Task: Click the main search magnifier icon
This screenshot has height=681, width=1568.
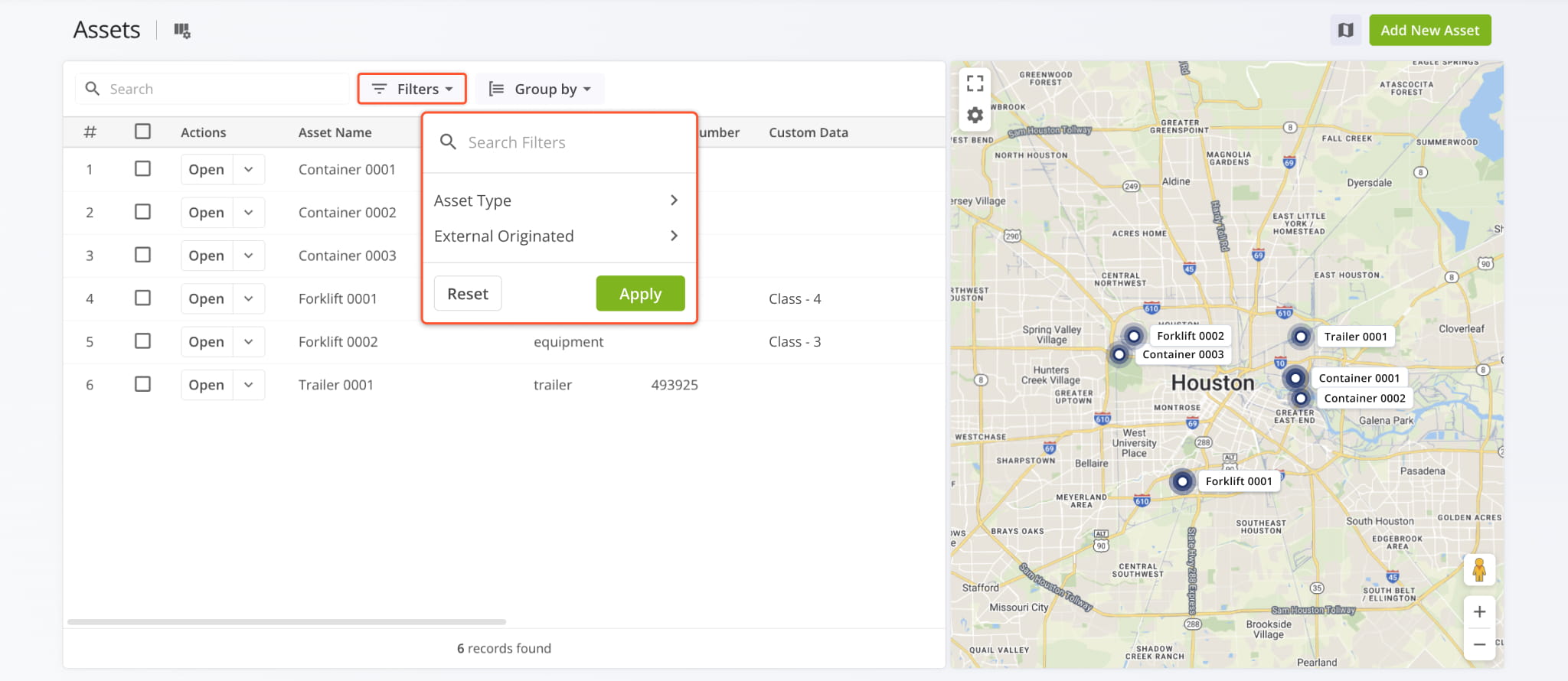Action: [93, 89]
